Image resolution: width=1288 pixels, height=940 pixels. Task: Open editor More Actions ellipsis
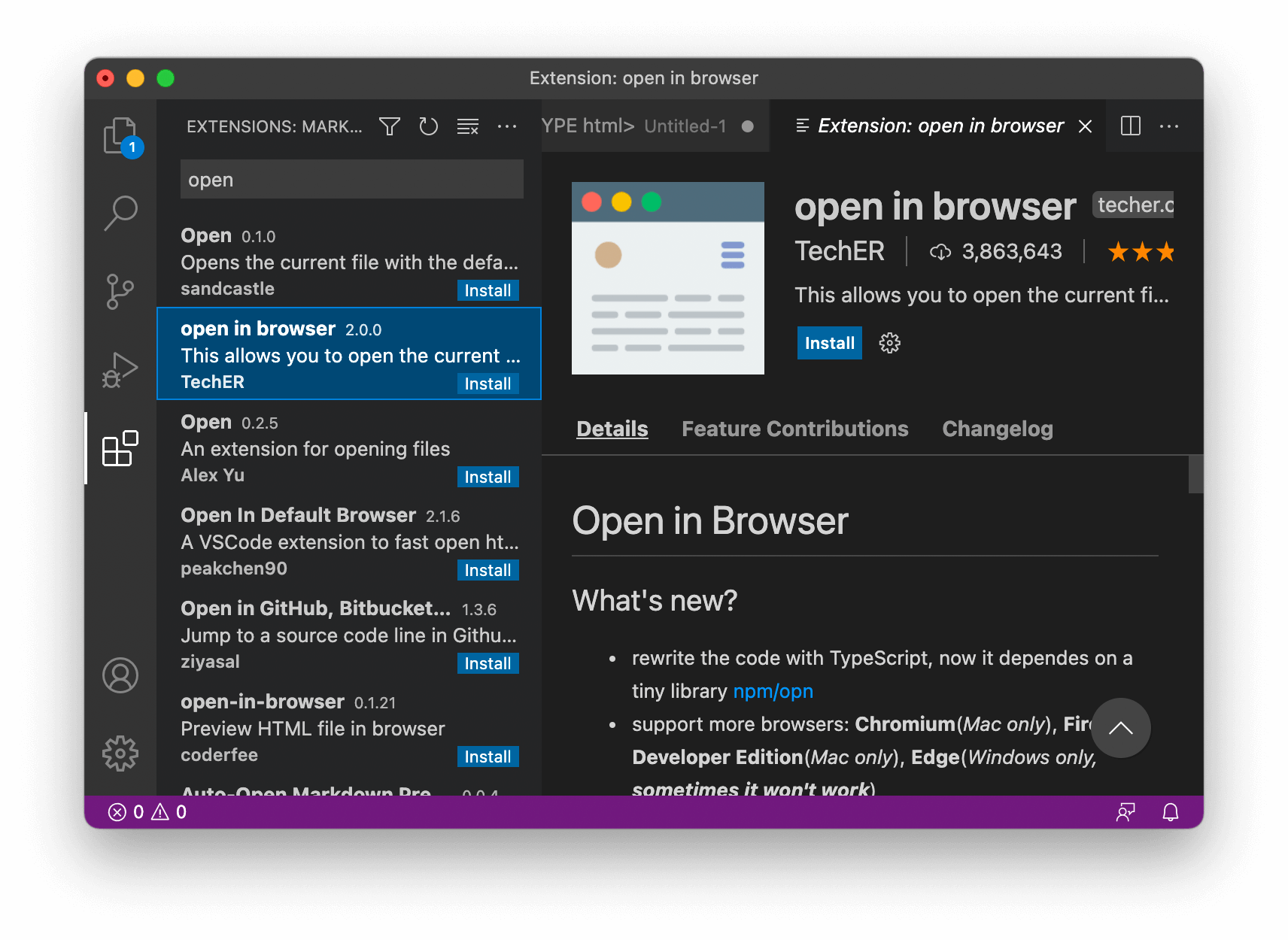coord(1169,126)
